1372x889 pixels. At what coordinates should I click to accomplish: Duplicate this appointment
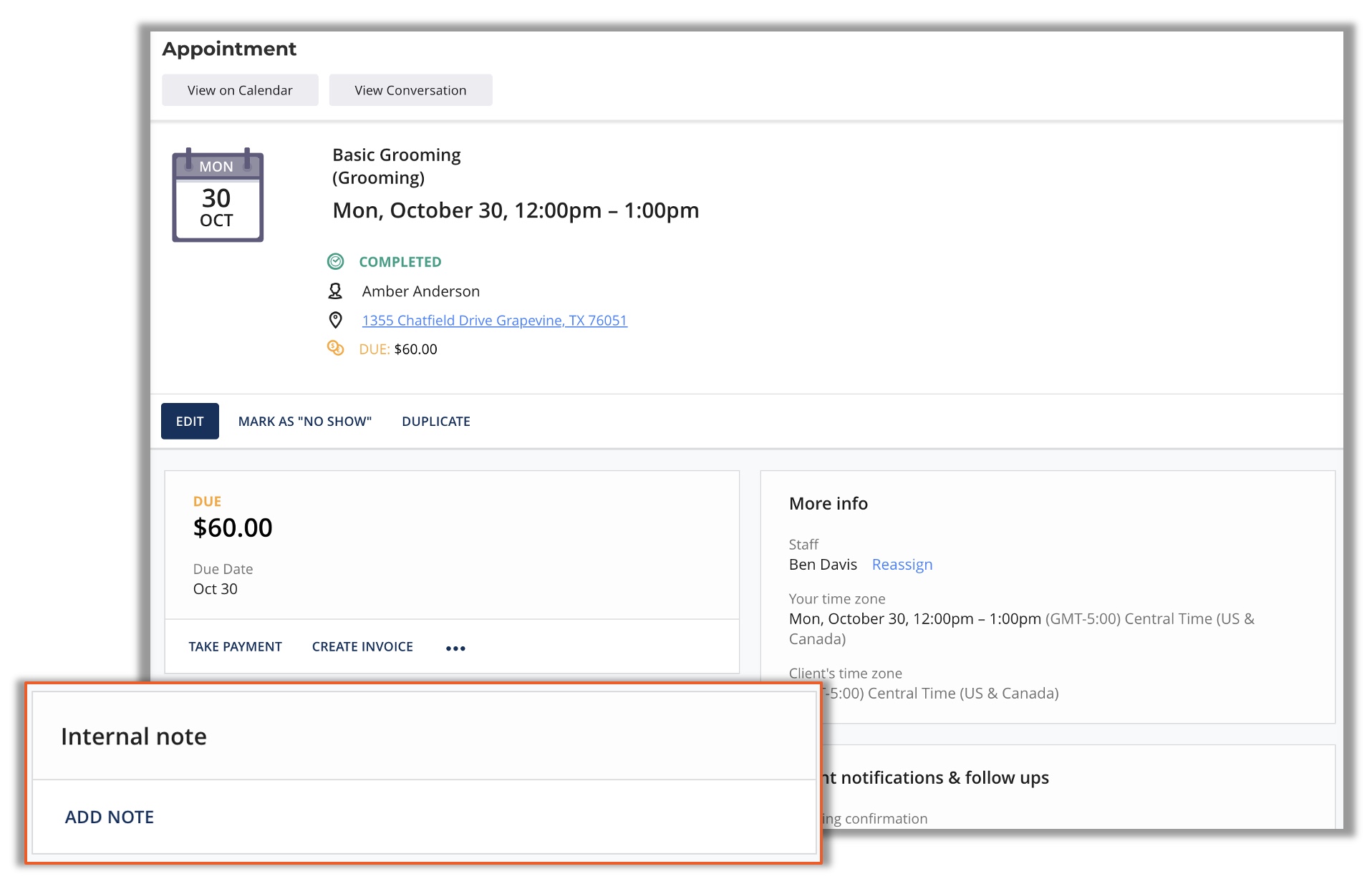[x=435, y=422]
